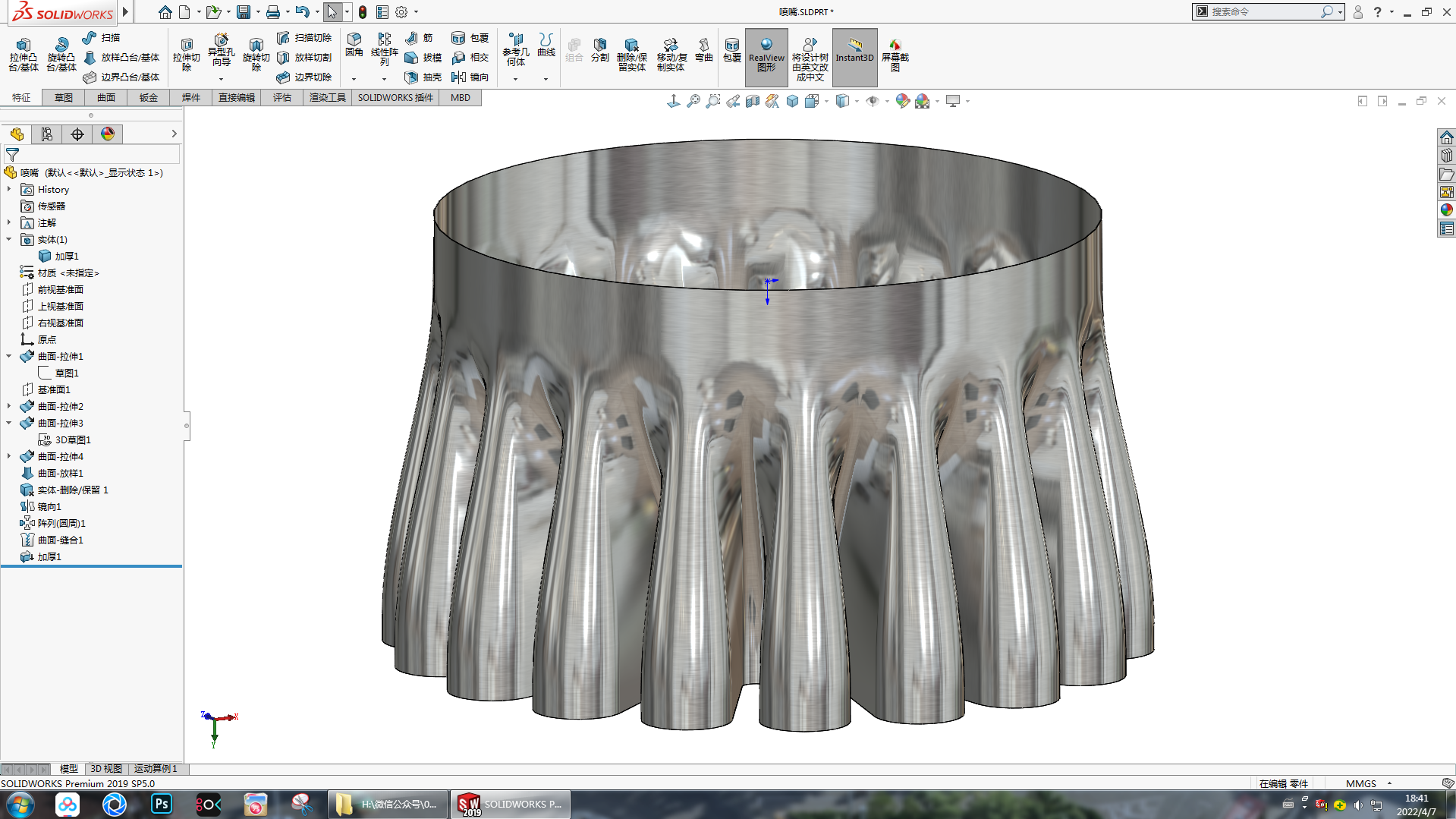Expand the 曲面-拉伸4 feature node
Screen dimensions: 1456x819
point(9,457)
